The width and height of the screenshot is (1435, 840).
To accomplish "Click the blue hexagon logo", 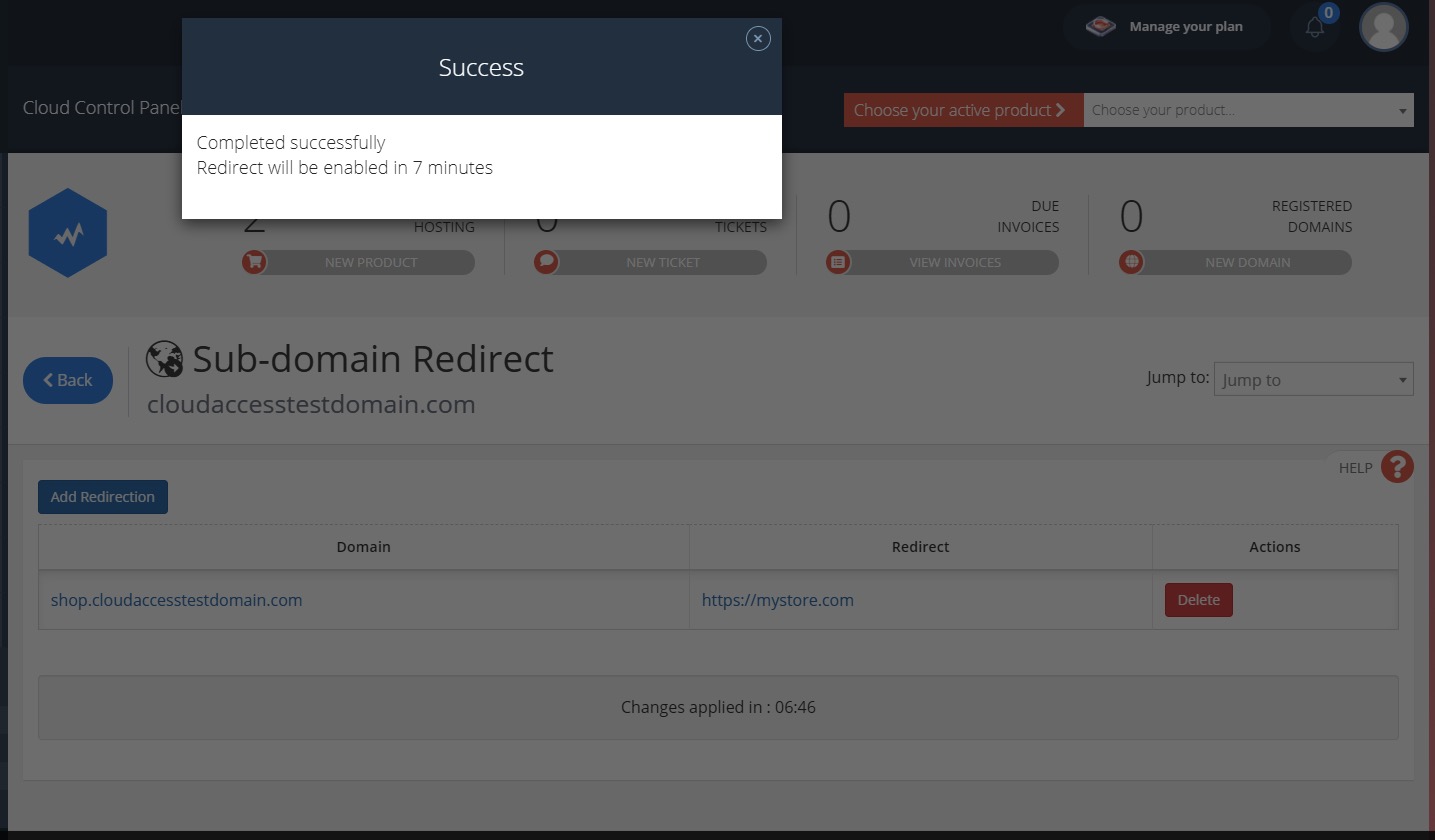I will point(68,232).
